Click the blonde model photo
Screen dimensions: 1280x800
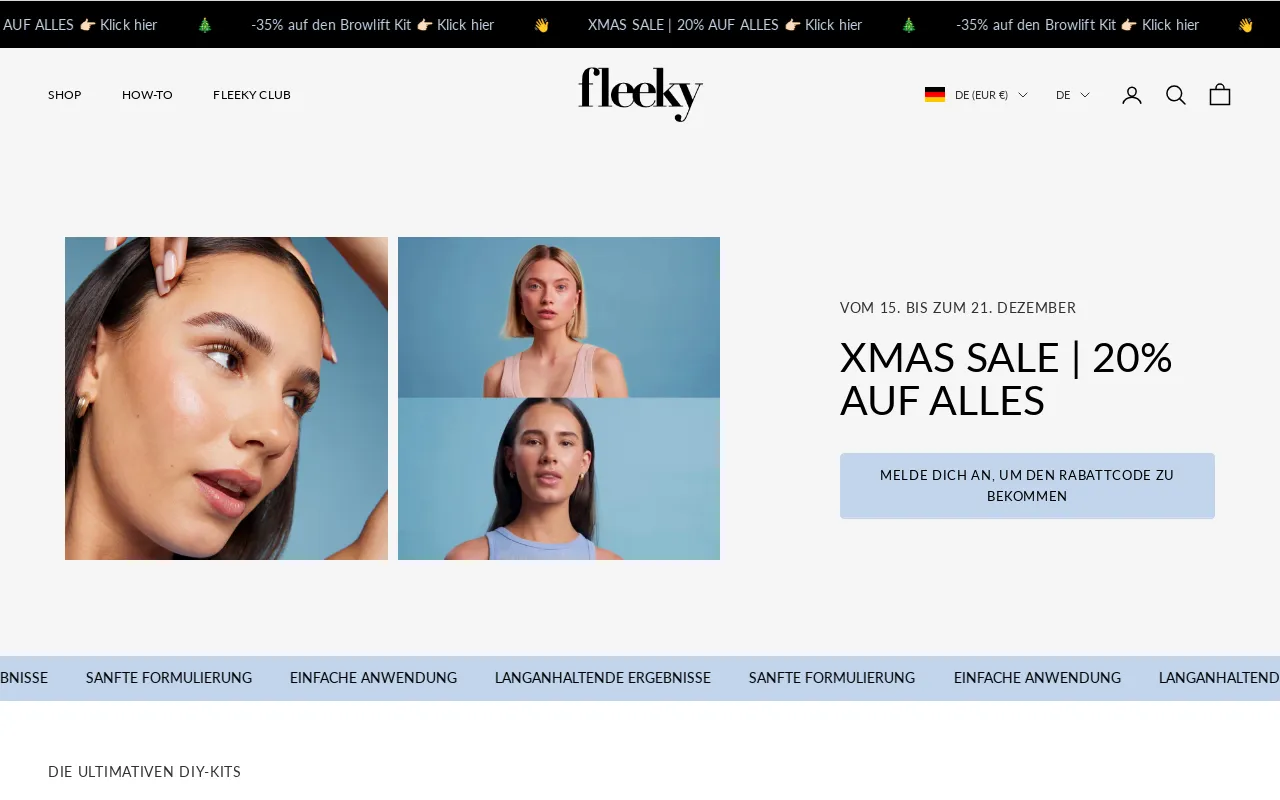pyautogui.click(x=559, y=317)
